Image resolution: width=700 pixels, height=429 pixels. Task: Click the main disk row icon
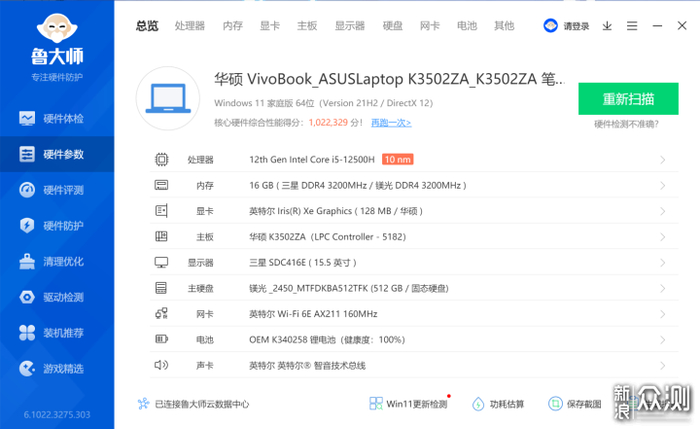coord(161,288)
